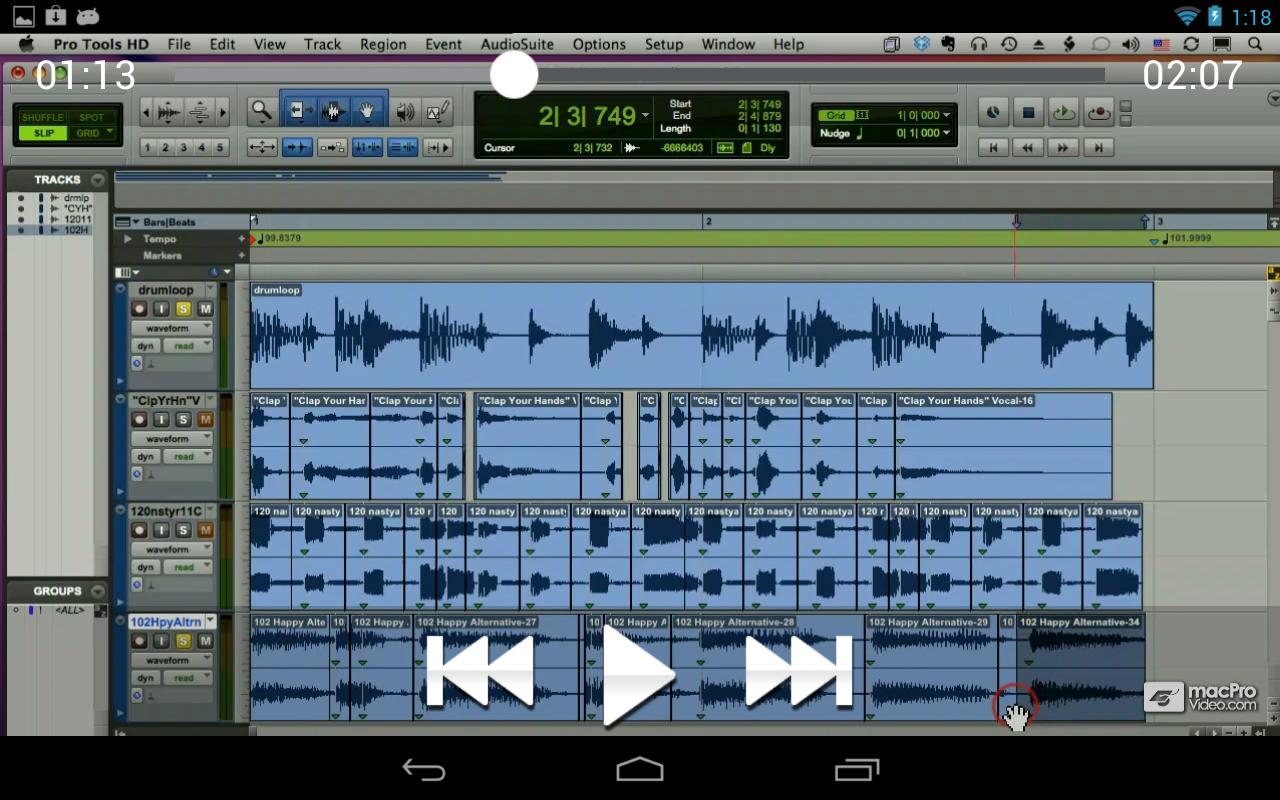The height and width of the screenshot is (800, 1280).
Task: Toggle solo on the 102HpyAltrn track
Action: pos(183,641)
